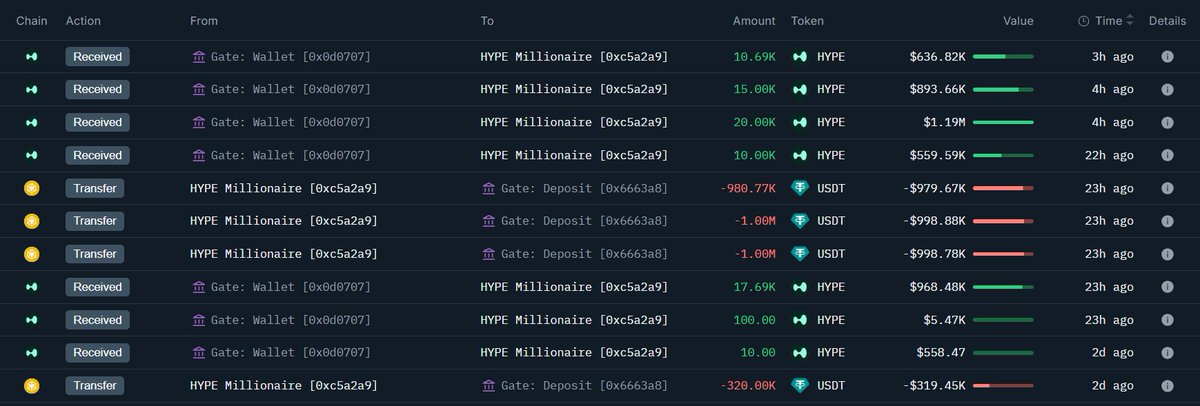Click the $558.47 value cell
The width and height of the screenshot is (1200, 406).
pyautogui.click(x=941, y=353)
